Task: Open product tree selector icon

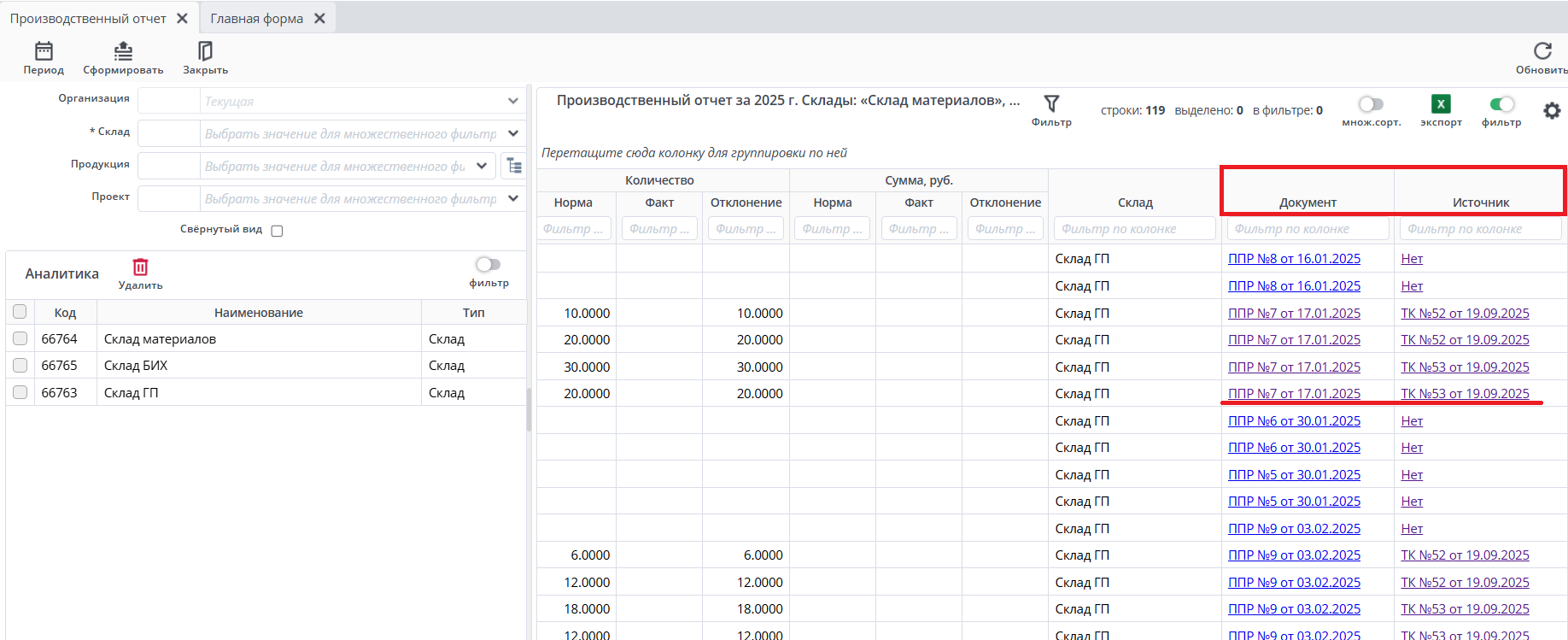Action: pyautogui.click(x=514, y=166)
